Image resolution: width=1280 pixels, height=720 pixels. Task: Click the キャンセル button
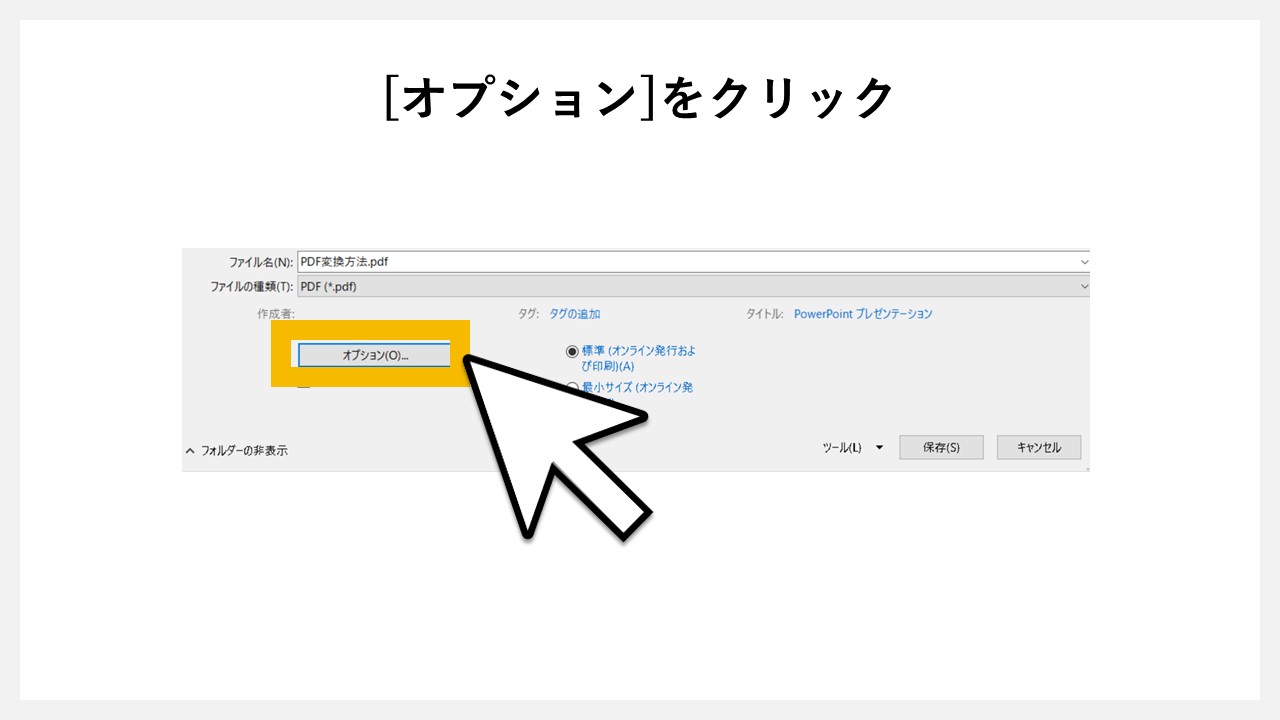[x=1038, y=446]
